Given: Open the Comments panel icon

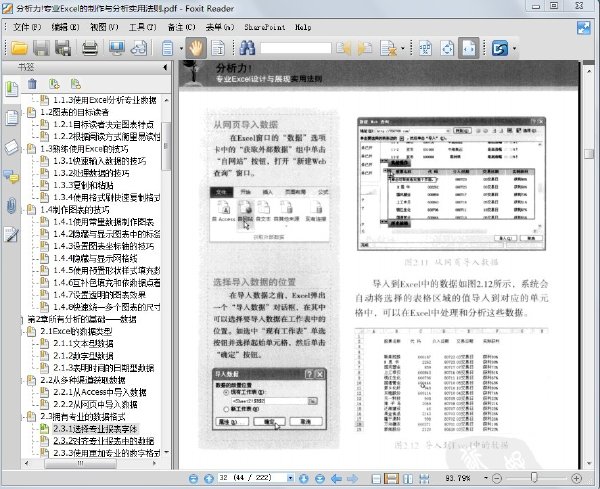Looking at the screenshot, I should point(11,176).
